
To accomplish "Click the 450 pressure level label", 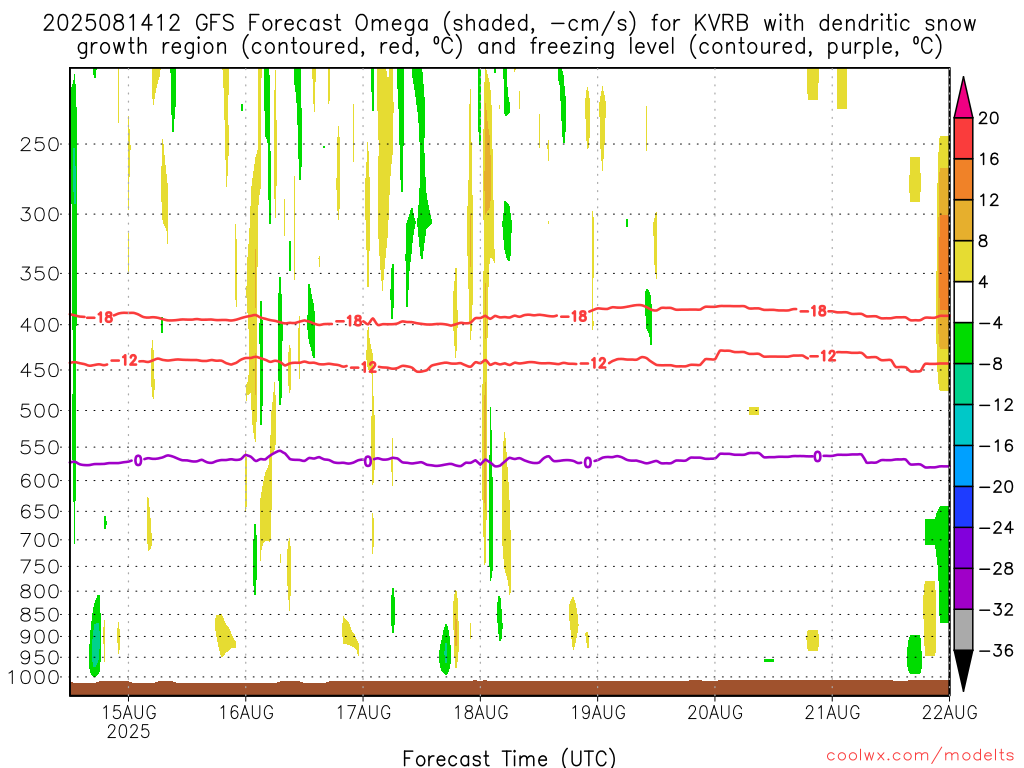I will pyautogui.click(x=40, y=370).
